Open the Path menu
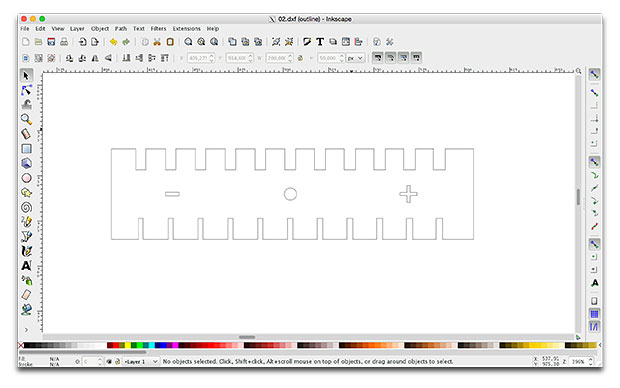 (x=121, y=28)
